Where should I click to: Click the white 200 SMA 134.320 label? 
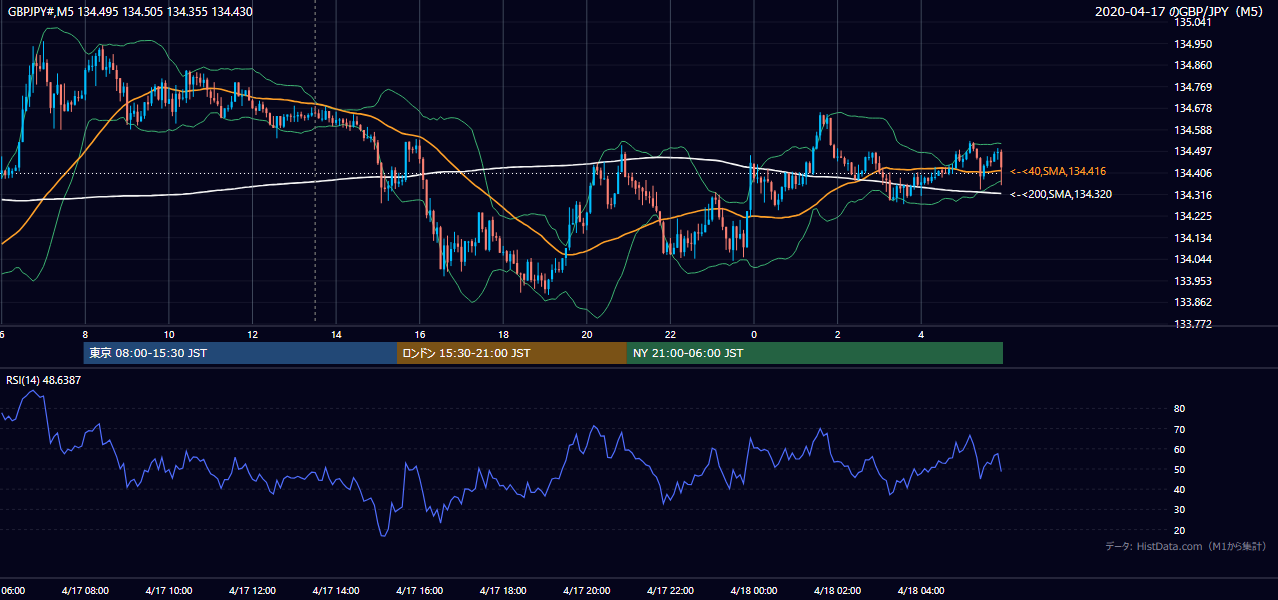(x=1060, y=194)
